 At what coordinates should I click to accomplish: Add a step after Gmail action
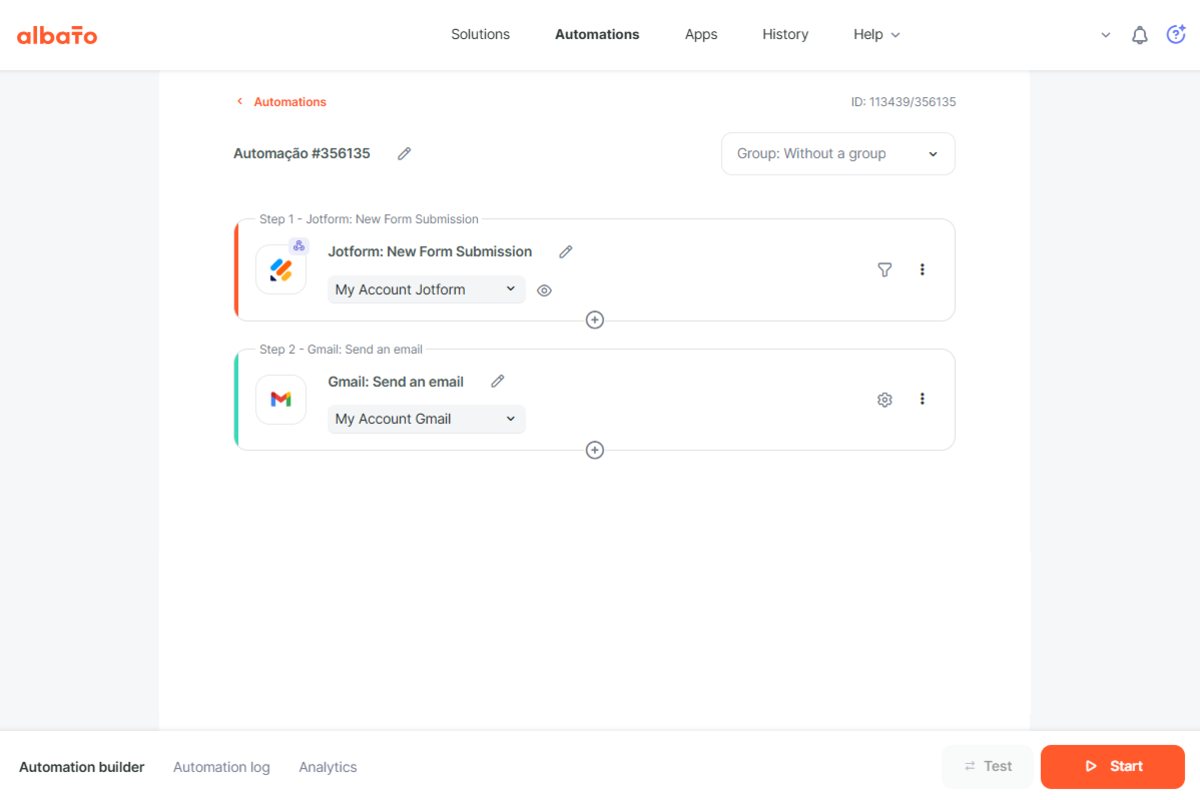click(595, 450)
